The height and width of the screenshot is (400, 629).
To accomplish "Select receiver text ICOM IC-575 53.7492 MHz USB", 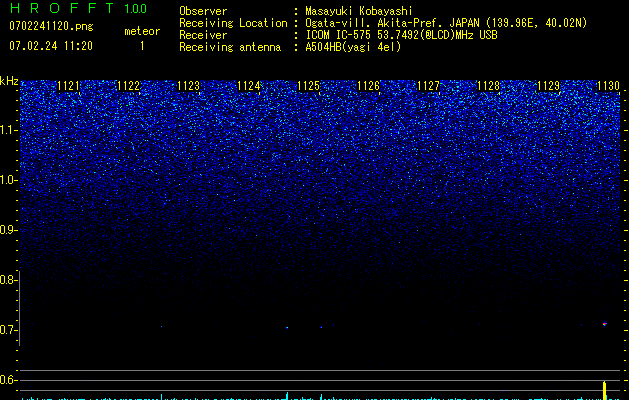I will tap(401, 35).
